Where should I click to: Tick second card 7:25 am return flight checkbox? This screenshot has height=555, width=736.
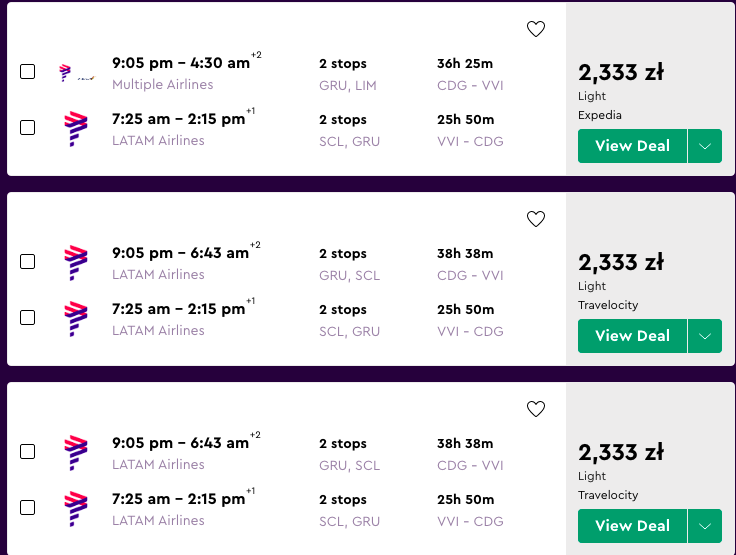tap(28, 317)
